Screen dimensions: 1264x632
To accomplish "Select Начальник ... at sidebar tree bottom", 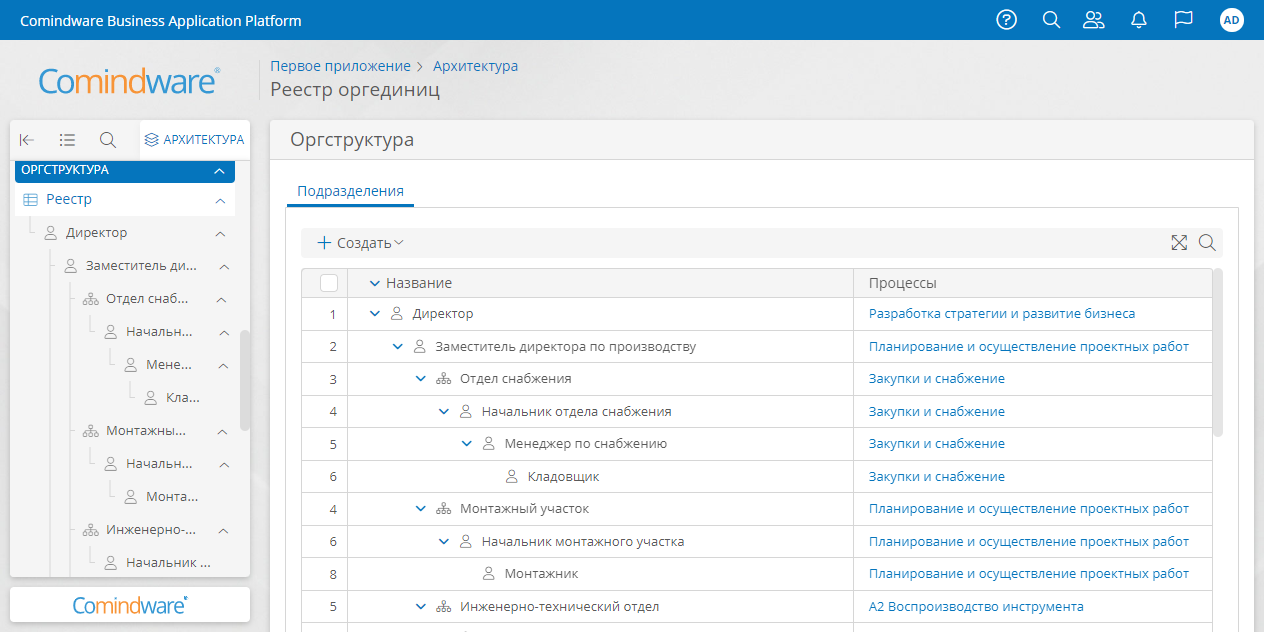I will 168,563.
